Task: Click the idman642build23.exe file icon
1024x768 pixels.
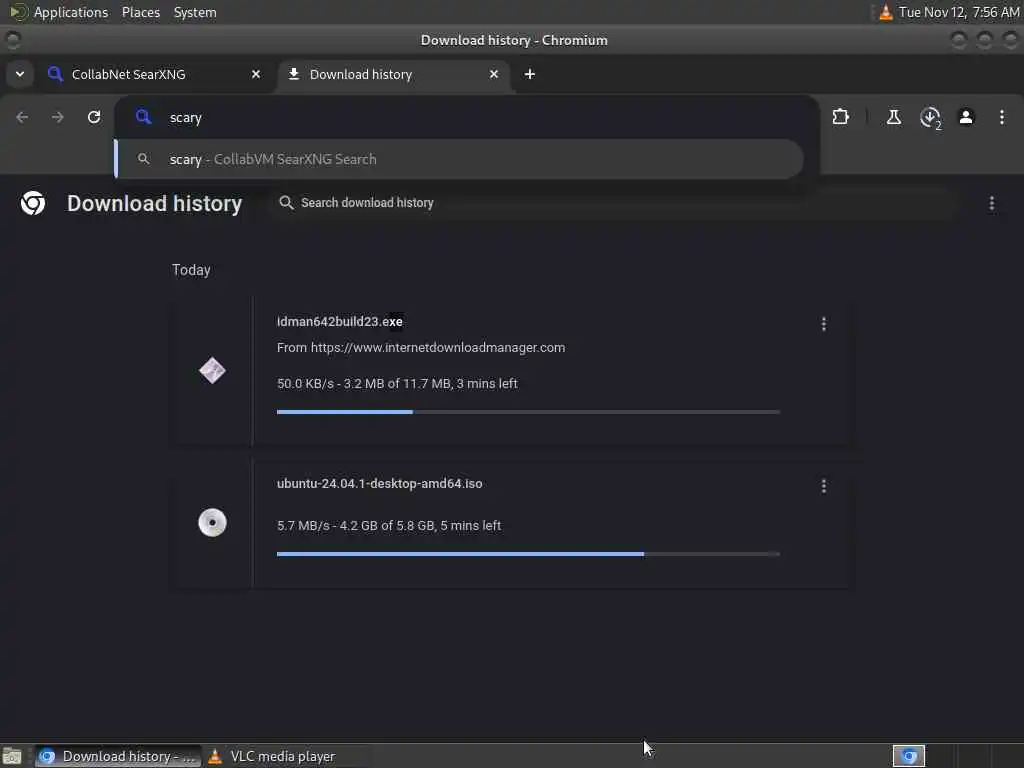Action: tap(212, 371)
